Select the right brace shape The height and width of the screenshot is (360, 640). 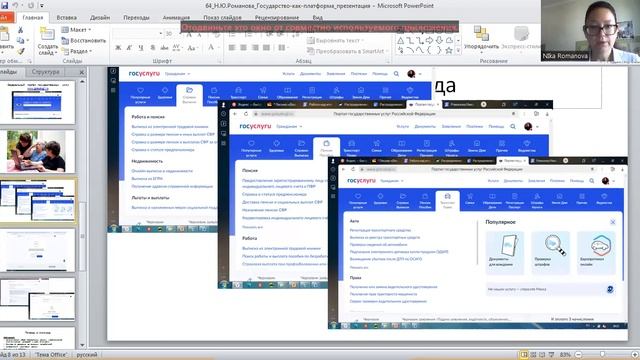tap(439, 50)
